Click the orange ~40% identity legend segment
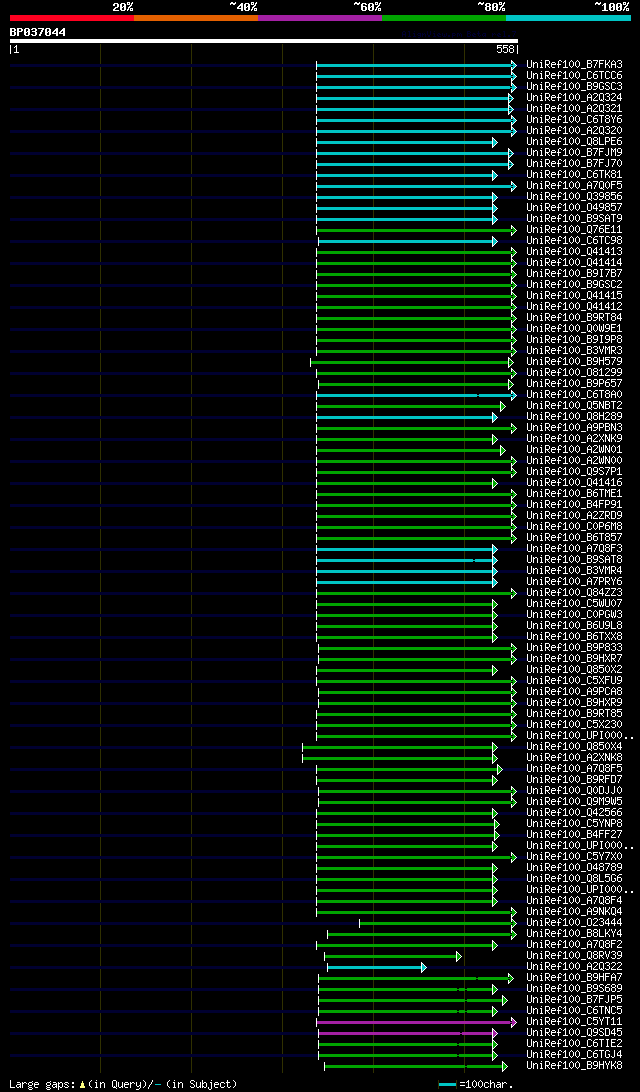 (196, 17)
